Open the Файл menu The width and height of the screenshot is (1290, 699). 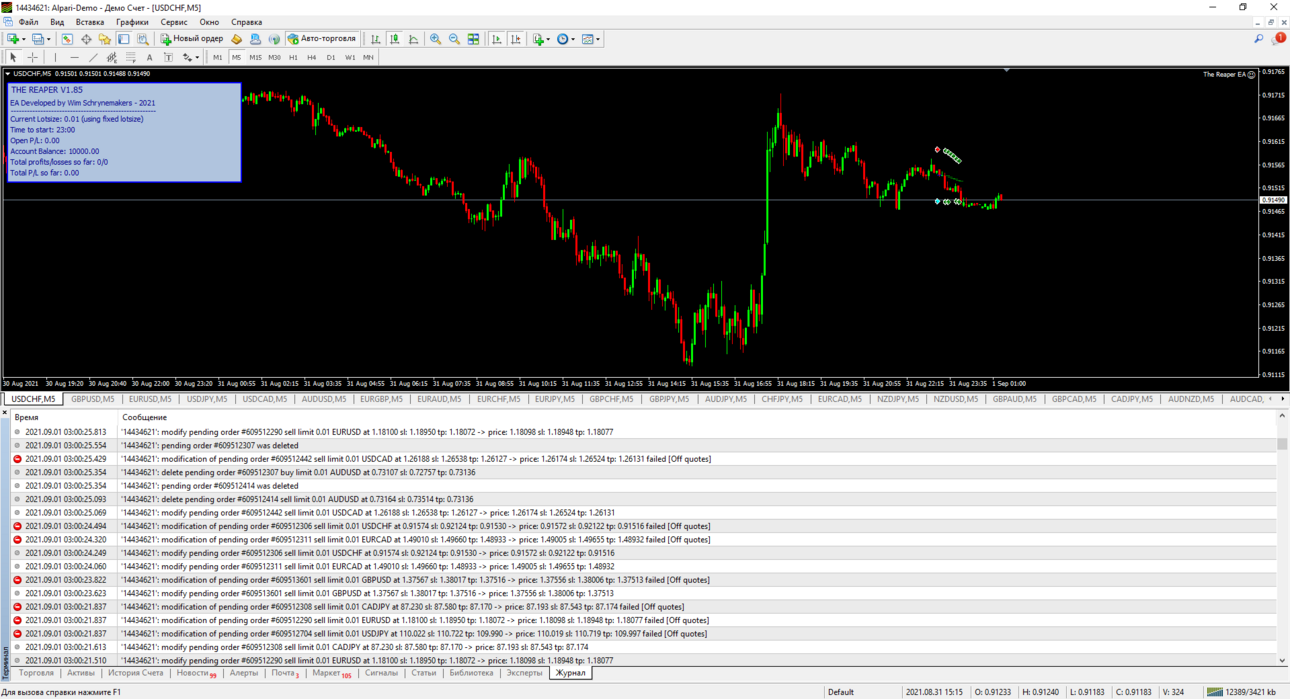28,22
